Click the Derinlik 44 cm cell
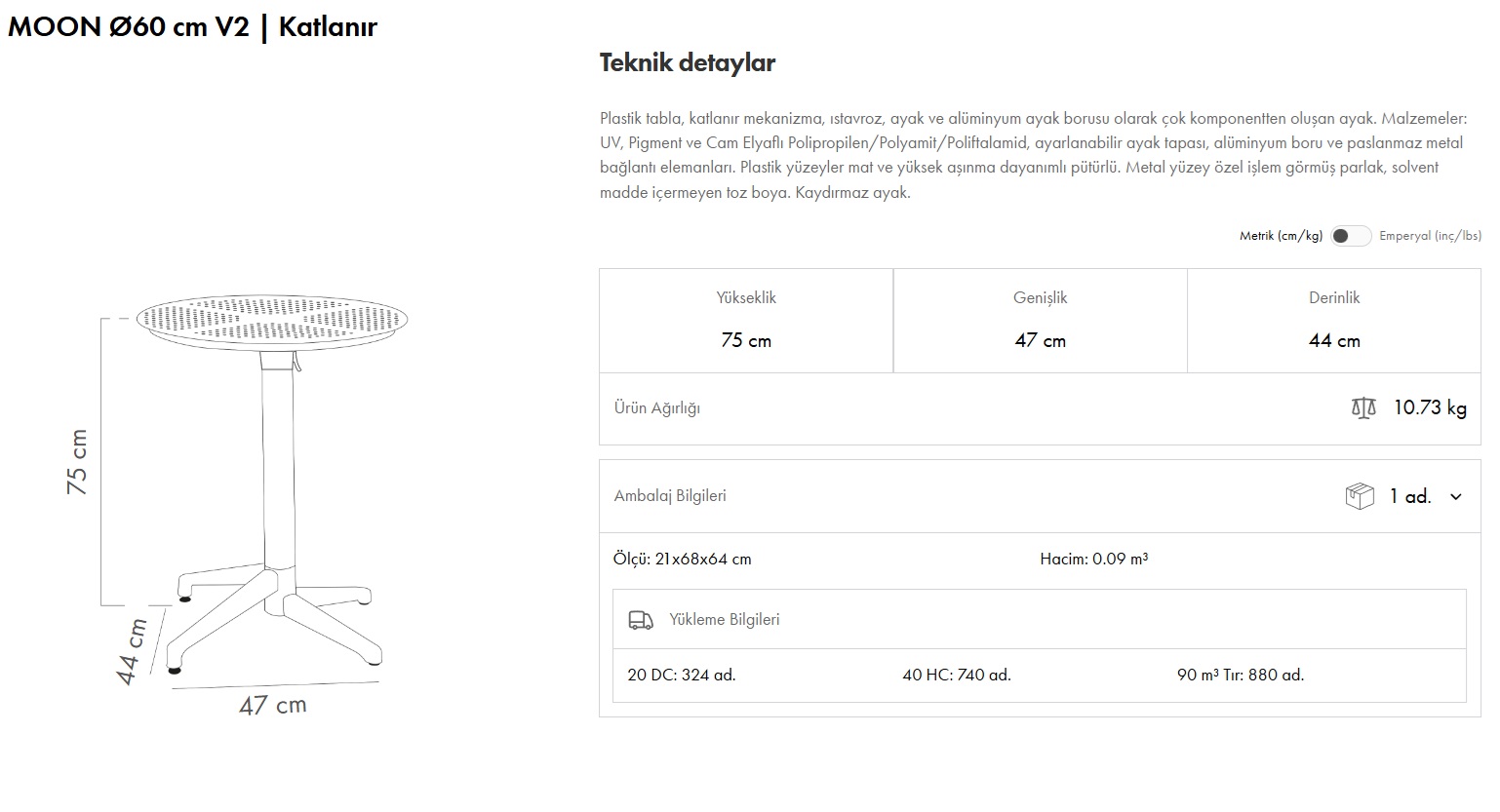Image resolution: width=1500 pixels, height=812 pixels. pos(1333,321)
